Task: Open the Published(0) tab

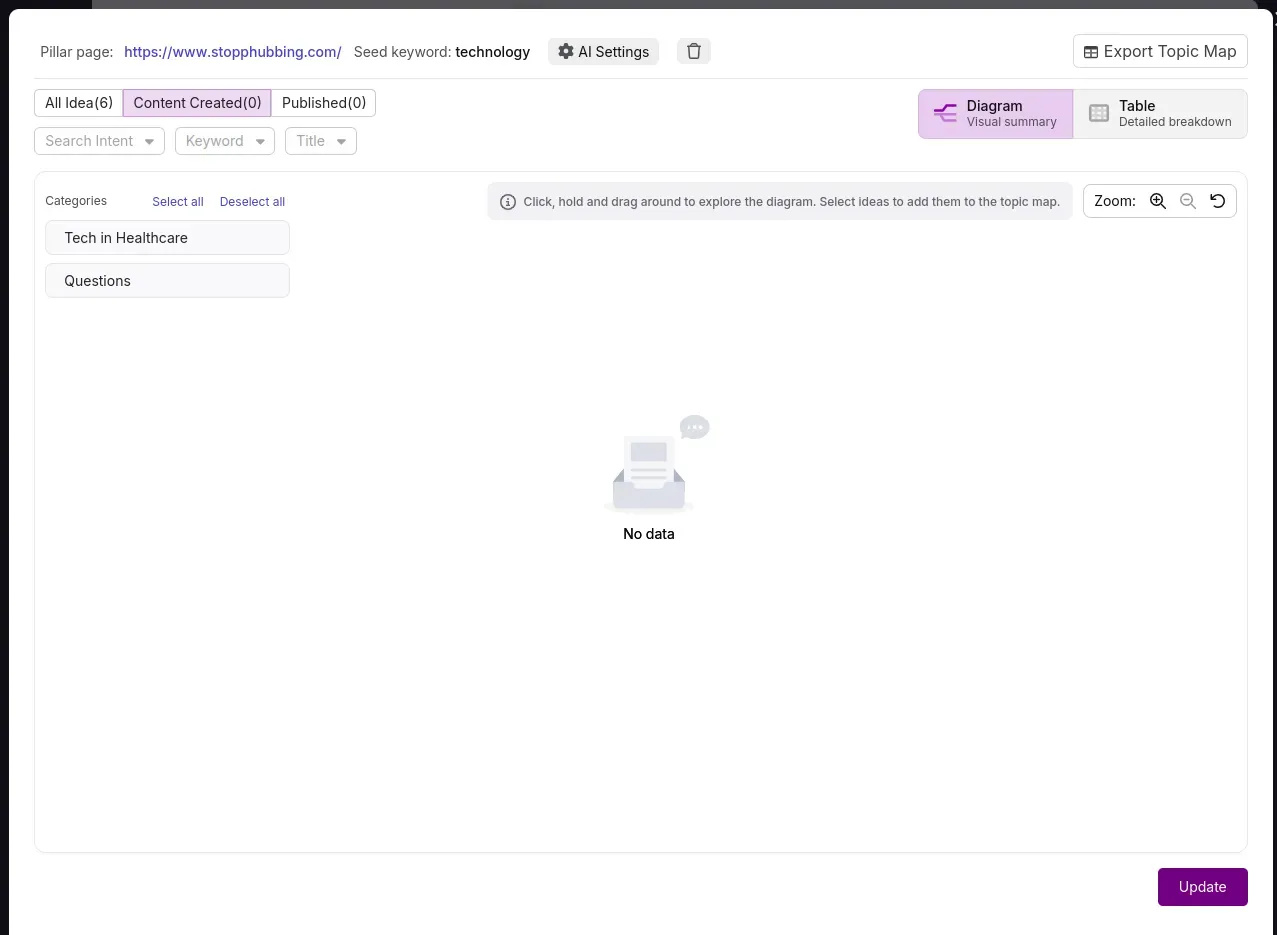Action: click(x=324, y=103)
